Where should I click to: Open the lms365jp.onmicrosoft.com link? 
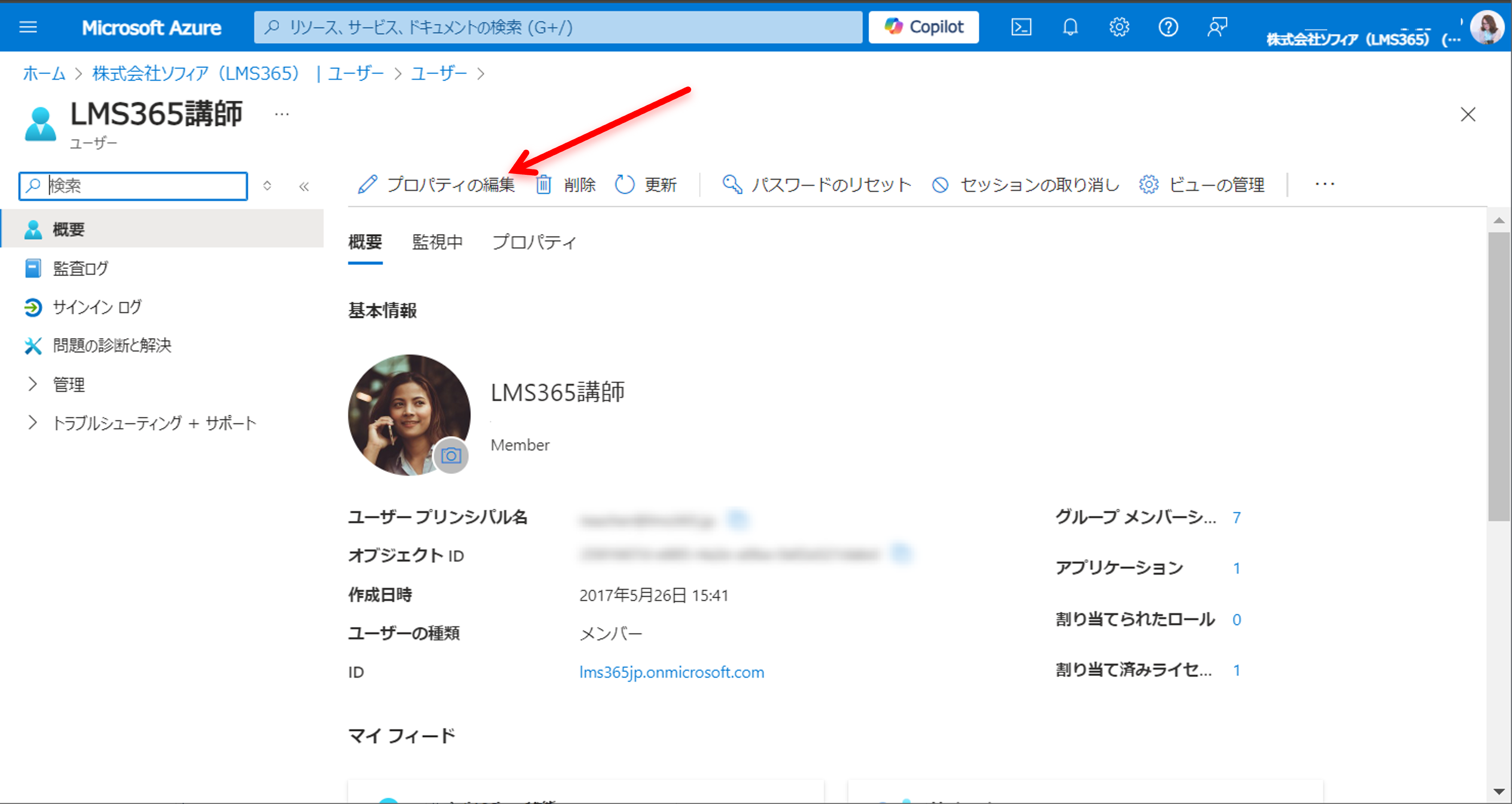pyautogui.click(x=671, y=672)
